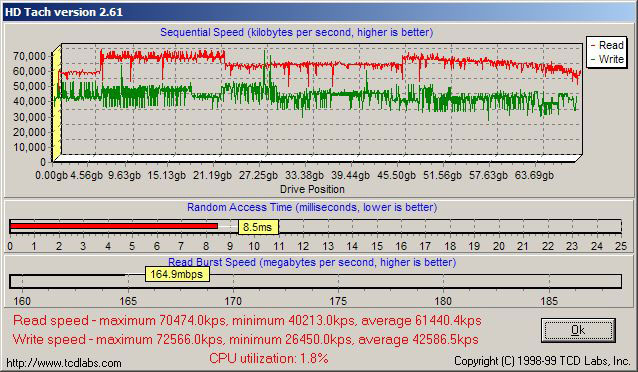Image resolution: width=638 pixels, height=372 pixels.
Task: Click the 70,000 y-axis label
Action: click(x=29, y=56)
